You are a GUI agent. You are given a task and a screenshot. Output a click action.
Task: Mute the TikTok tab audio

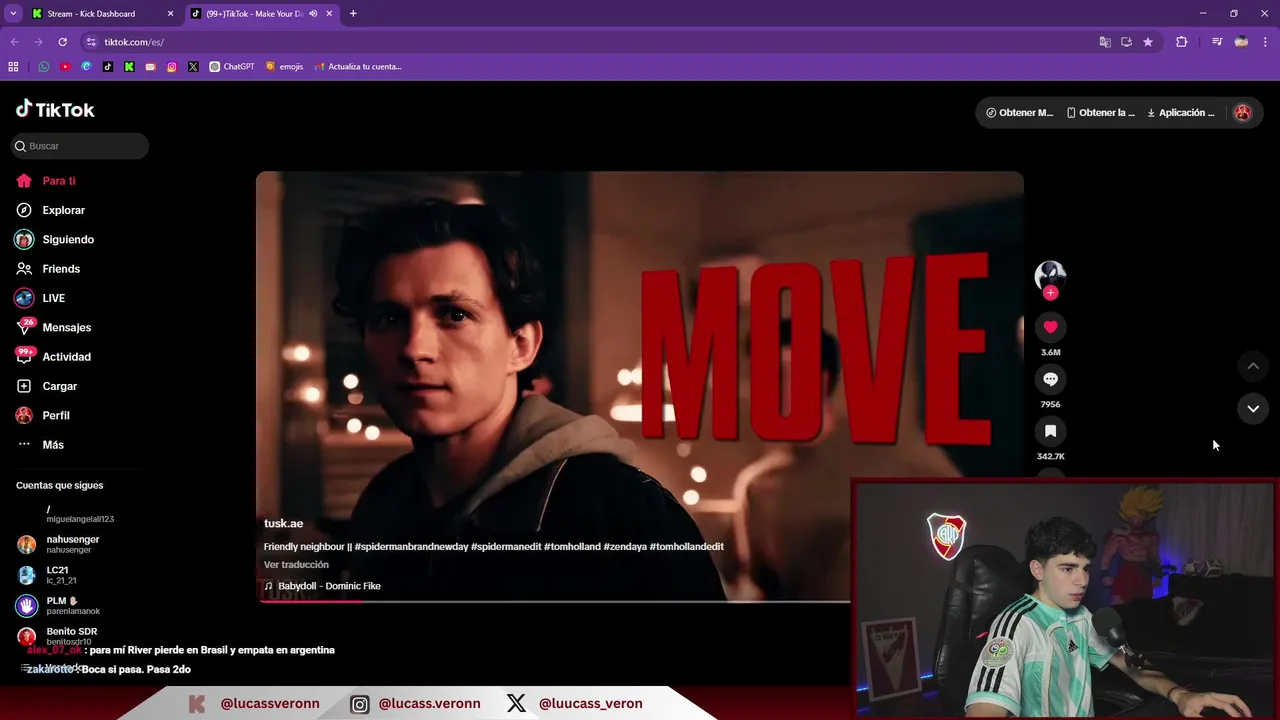point(314,14)
